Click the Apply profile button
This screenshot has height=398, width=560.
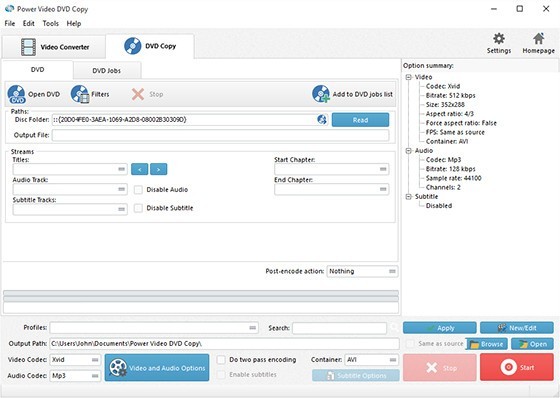tap(440, 328)
